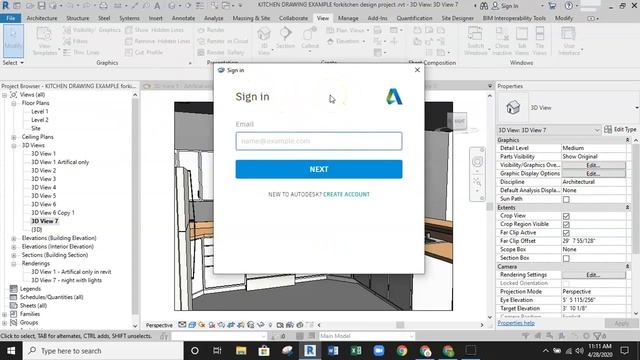Open View Templates tool in ribbon
The image size is (640, 360).
(44, 41)
